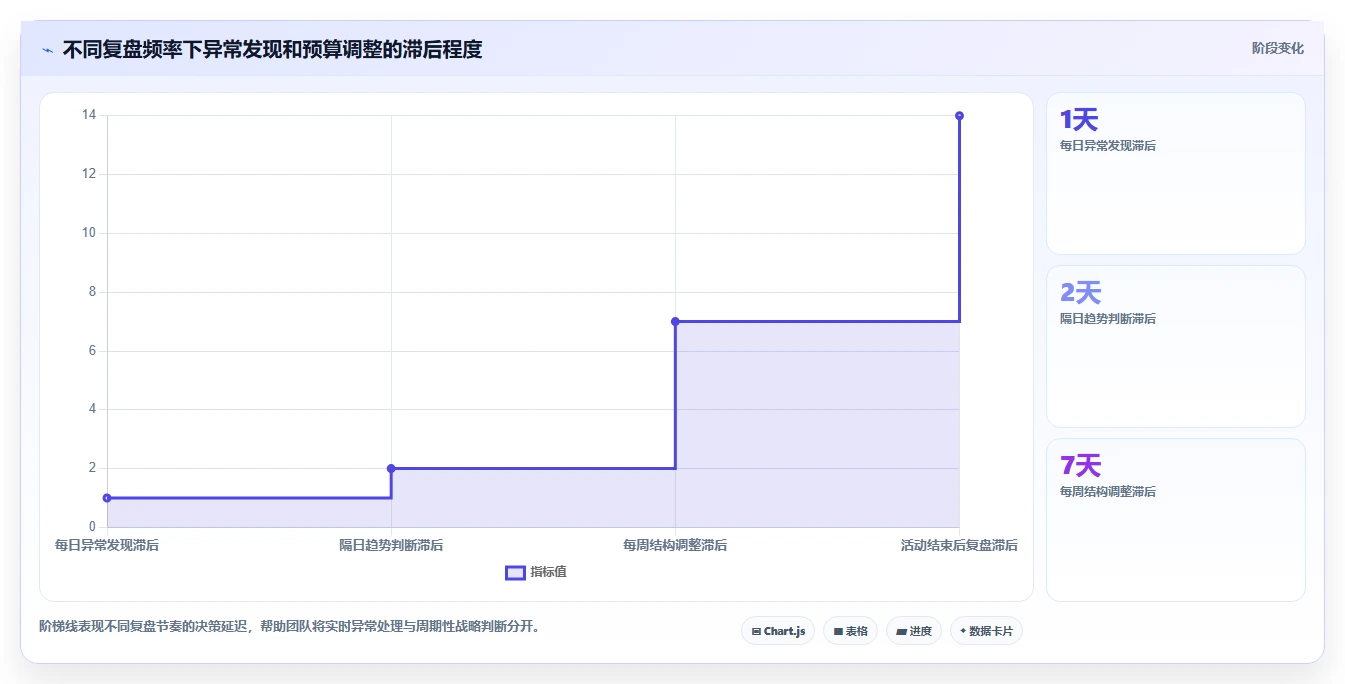
Task: Click the 2天 value in second card
Action: pyautogui.click(x=1080, y=293)
